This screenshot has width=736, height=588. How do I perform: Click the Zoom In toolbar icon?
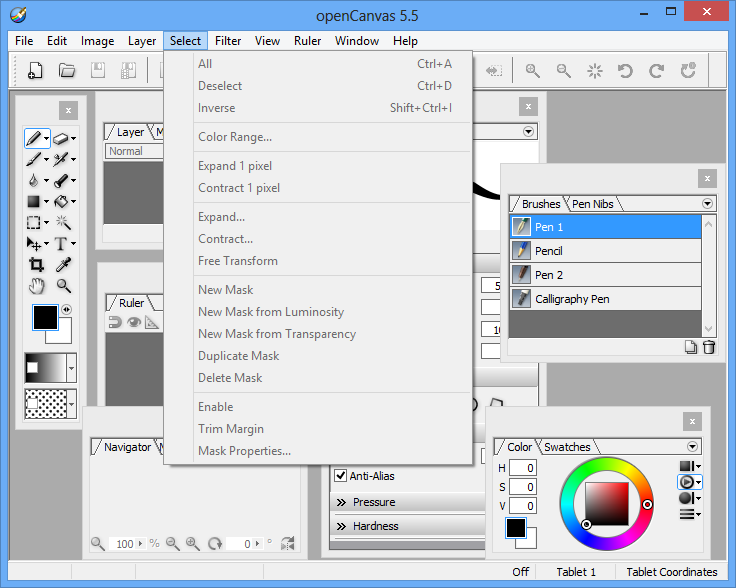click(532, 71)
